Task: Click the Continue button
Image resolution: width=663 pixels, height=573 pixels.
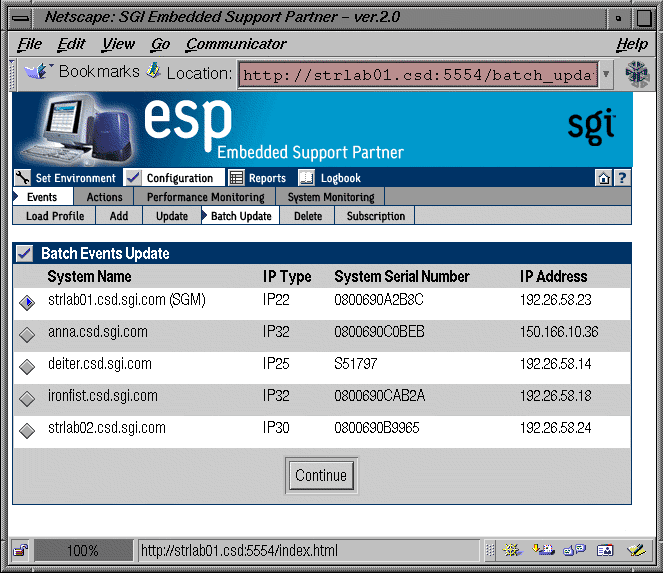Action: pyautogui.click(x=321, y=476)
